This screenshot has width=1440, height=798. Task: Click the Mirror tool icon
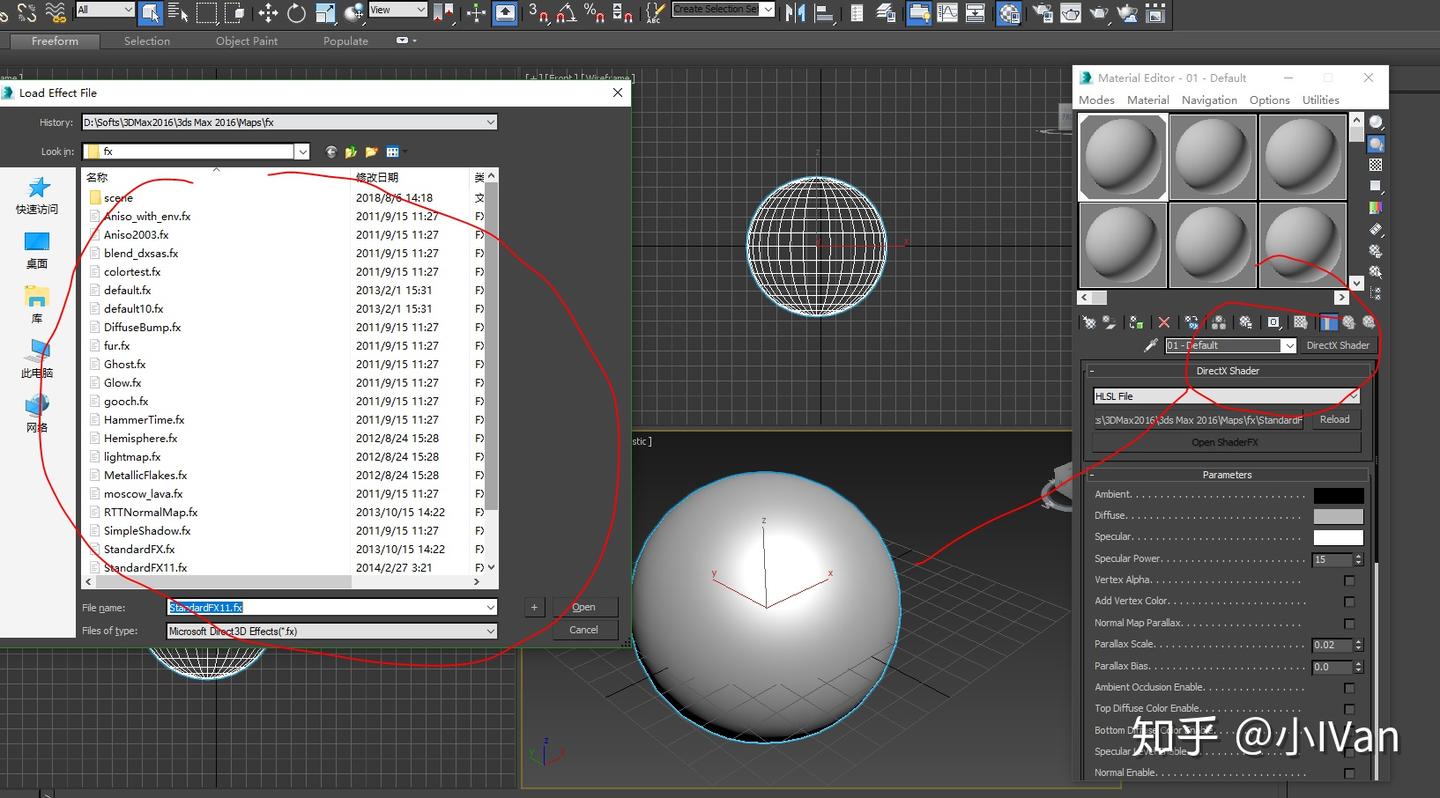(796, 13)
